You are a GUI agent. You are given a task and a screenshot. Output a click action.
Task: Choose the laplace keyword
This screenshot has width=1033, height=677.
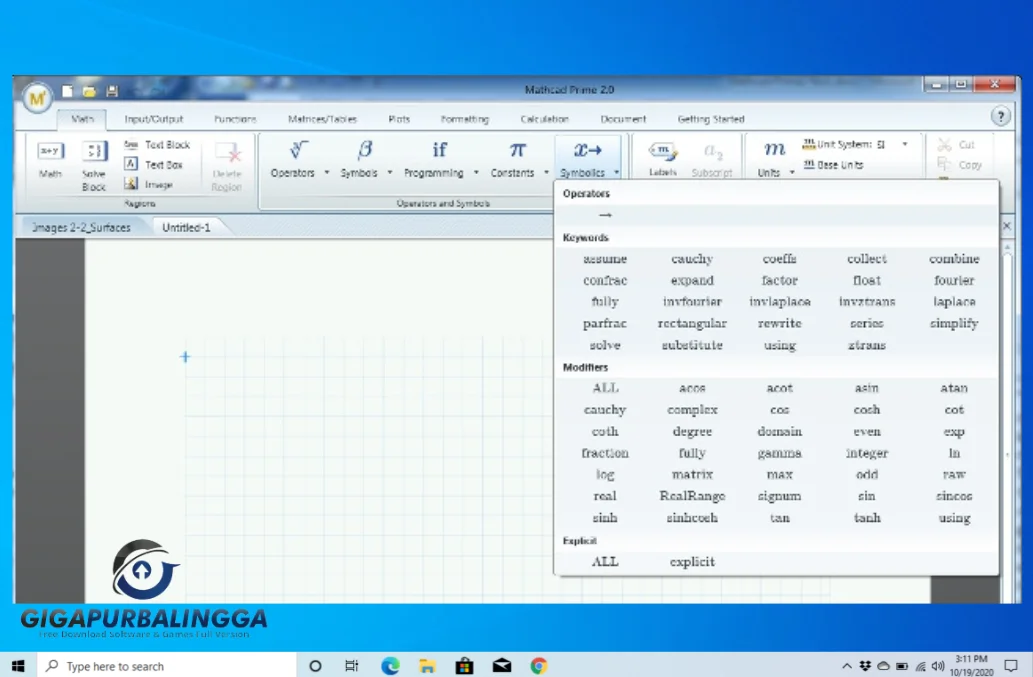click(954, 302)
